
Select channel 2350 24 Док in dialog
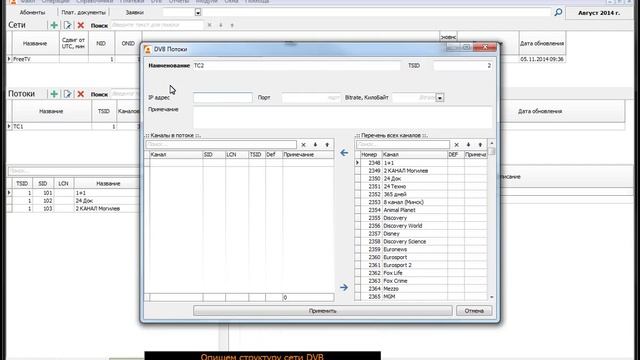(x=420, y=179)
